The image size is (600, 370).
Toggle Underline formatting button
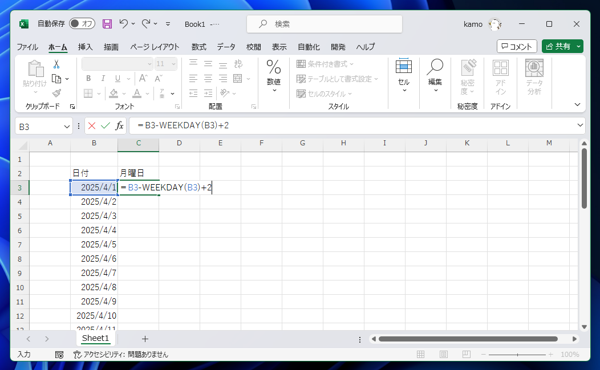coord(117,78)
